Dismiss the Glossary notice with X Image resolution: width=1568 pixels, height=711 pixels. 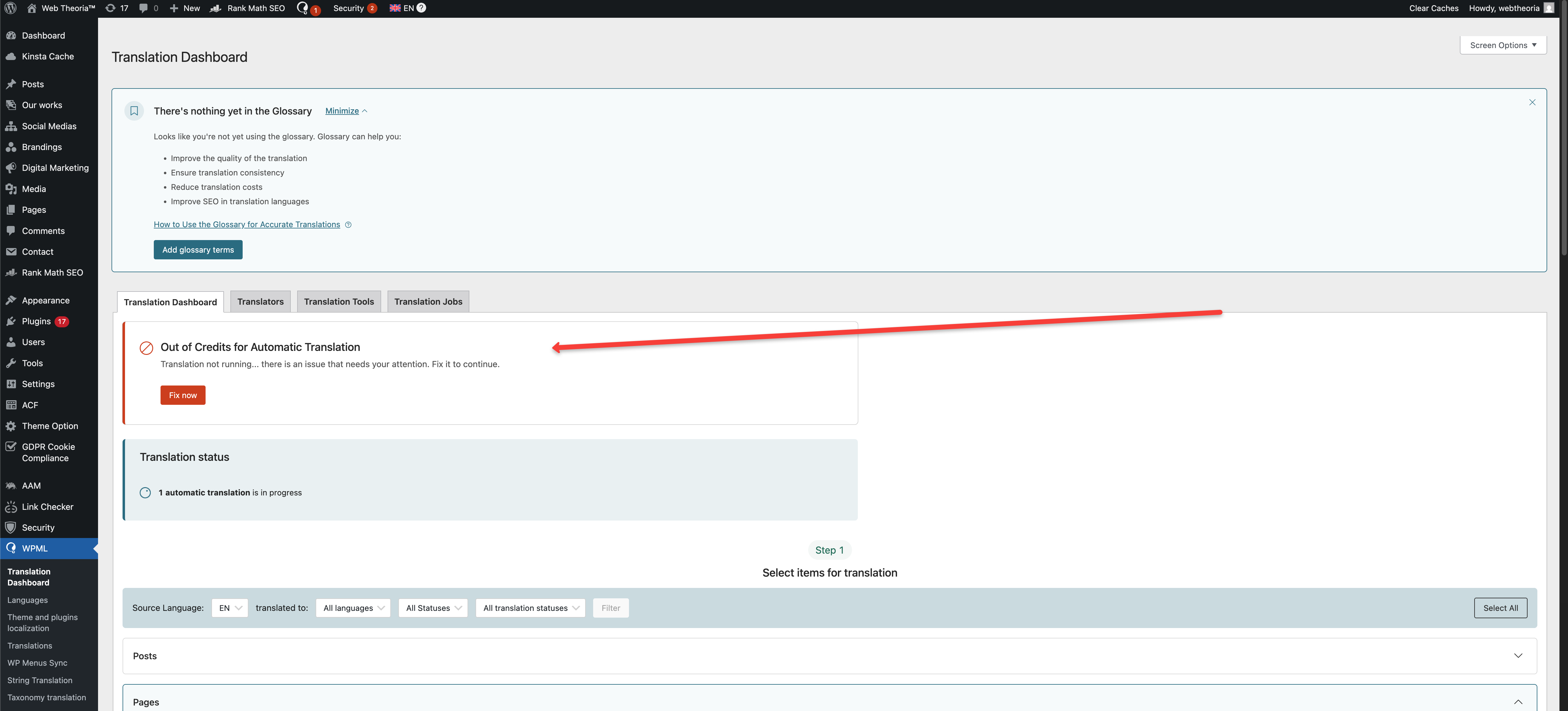click(1532, 102)
